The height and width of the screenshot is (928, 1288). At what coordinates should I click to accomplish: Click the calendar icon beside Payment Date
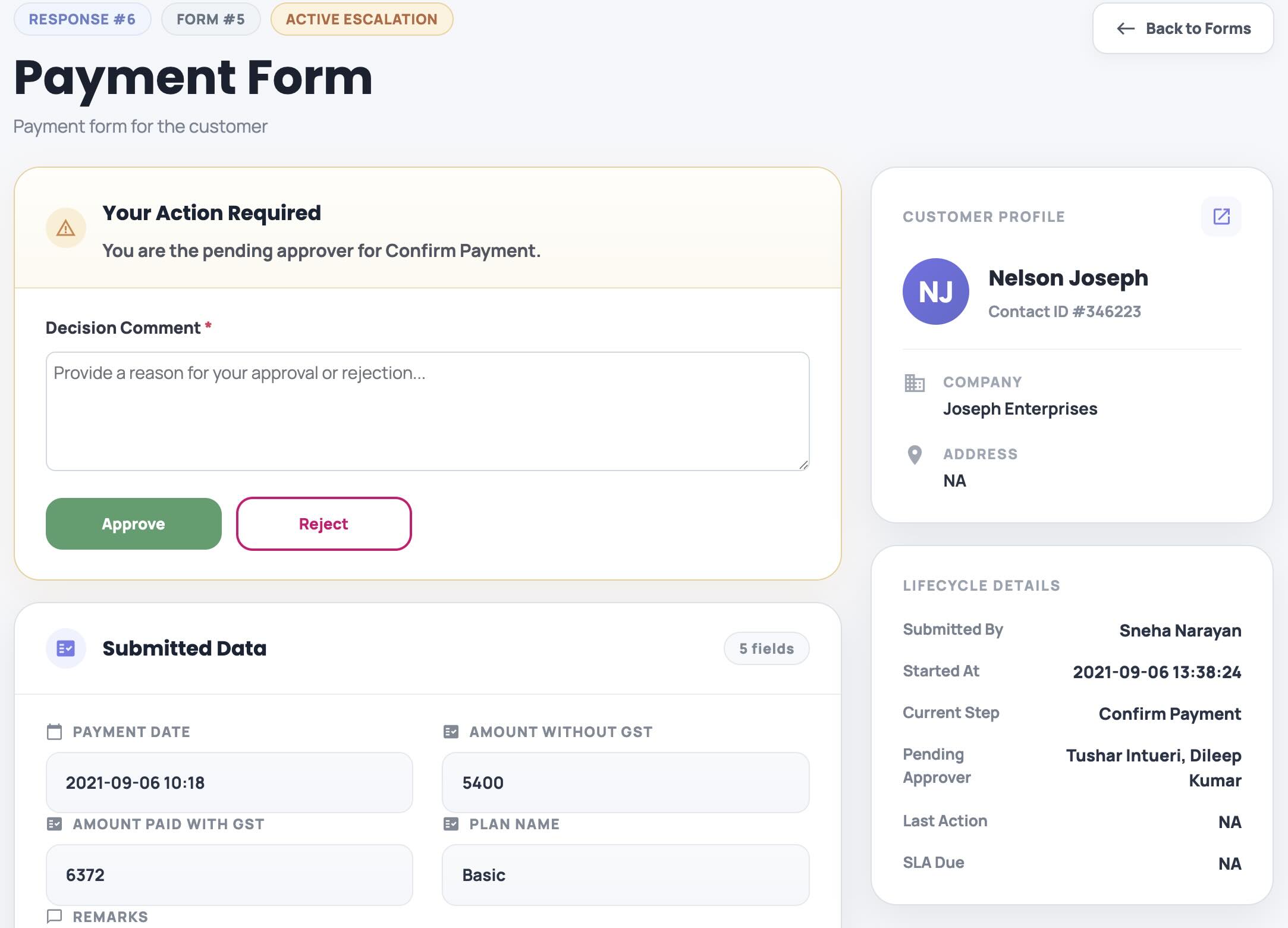pyautogui.click(x=54, y=732)
